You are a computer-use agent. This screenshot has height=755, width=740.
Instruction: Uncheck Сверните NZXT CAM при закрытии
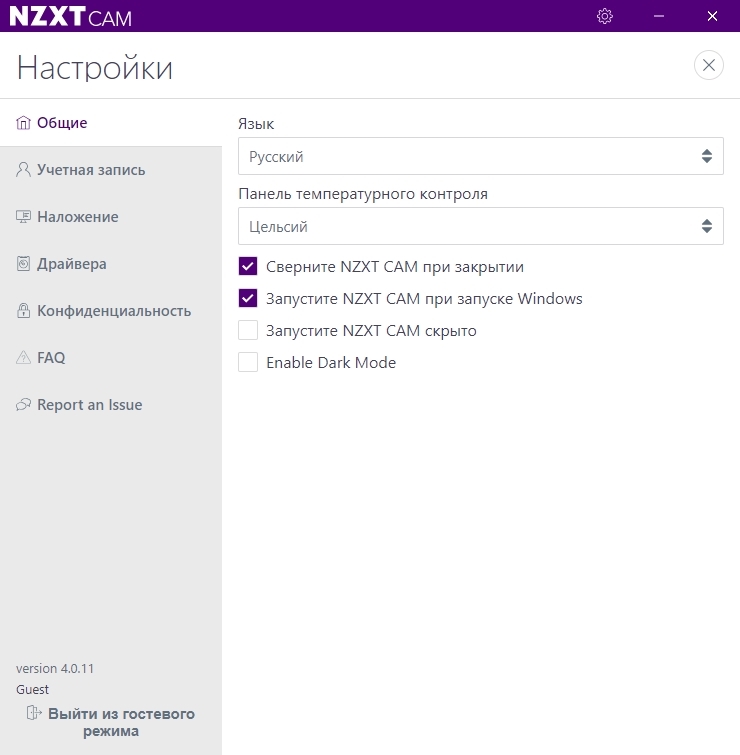tap(248, 267)
